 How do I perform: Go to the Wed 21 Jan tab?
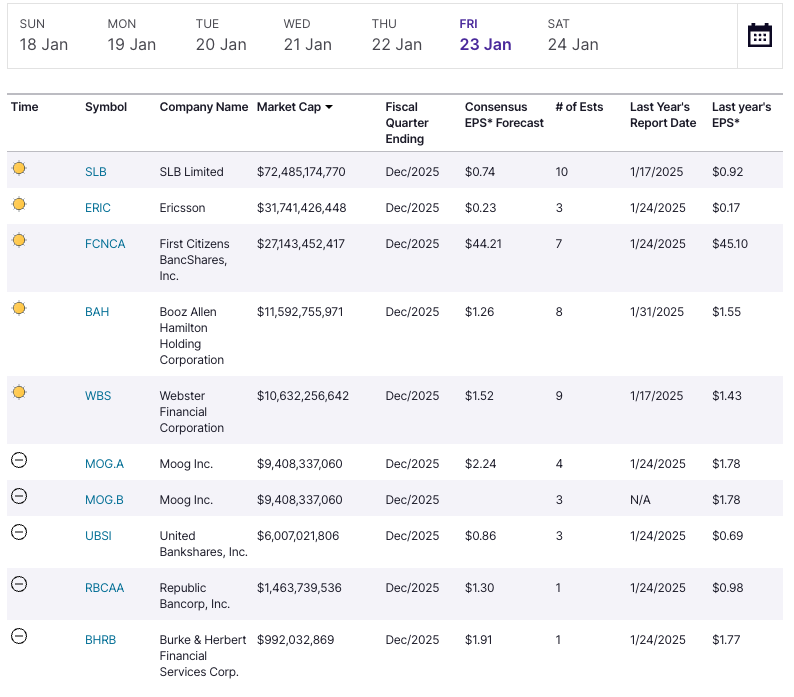pos(307,35)
